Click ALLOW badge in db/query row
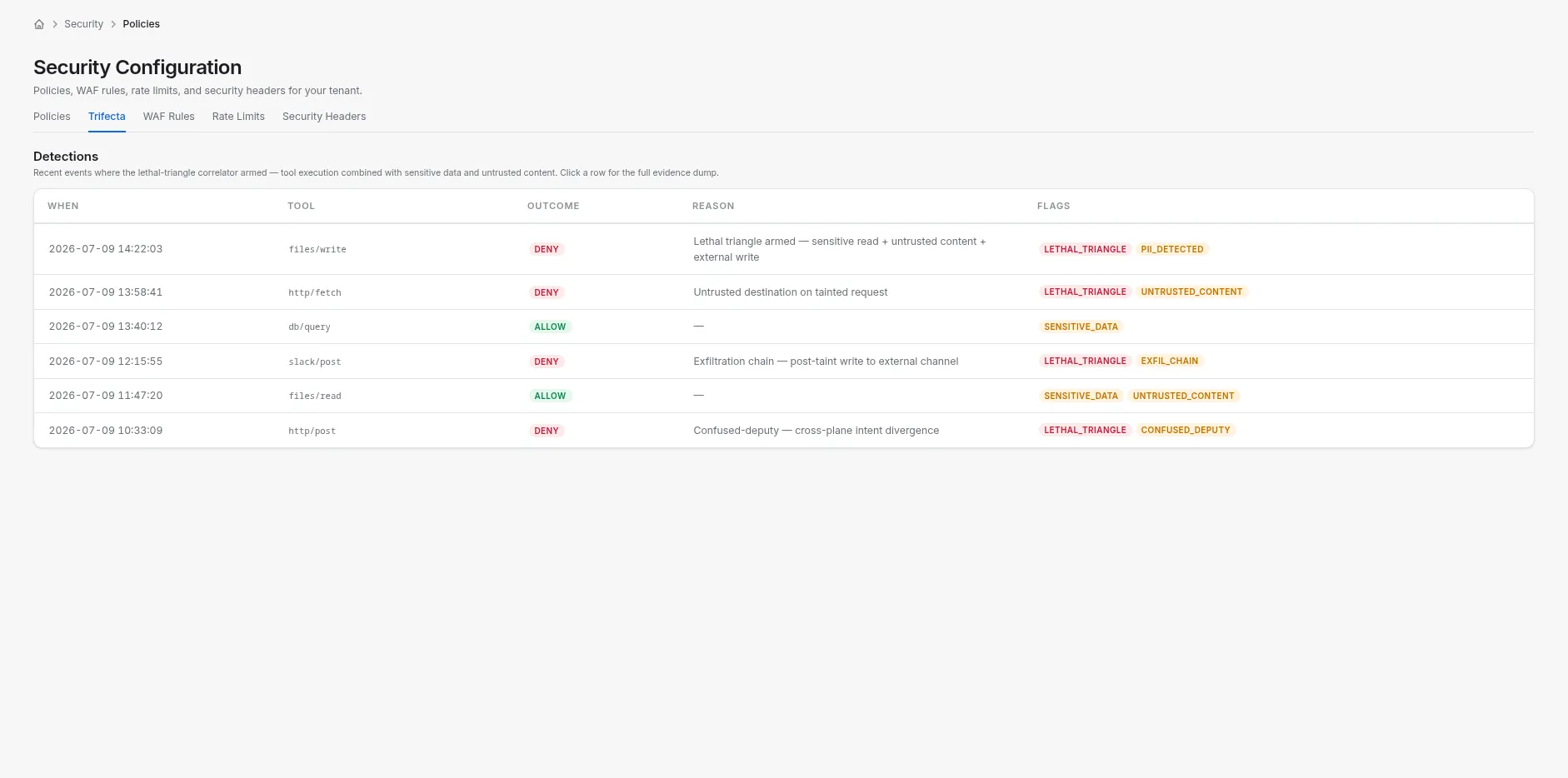Screen dimensions: 1568x778 click(x=550, y=327)
